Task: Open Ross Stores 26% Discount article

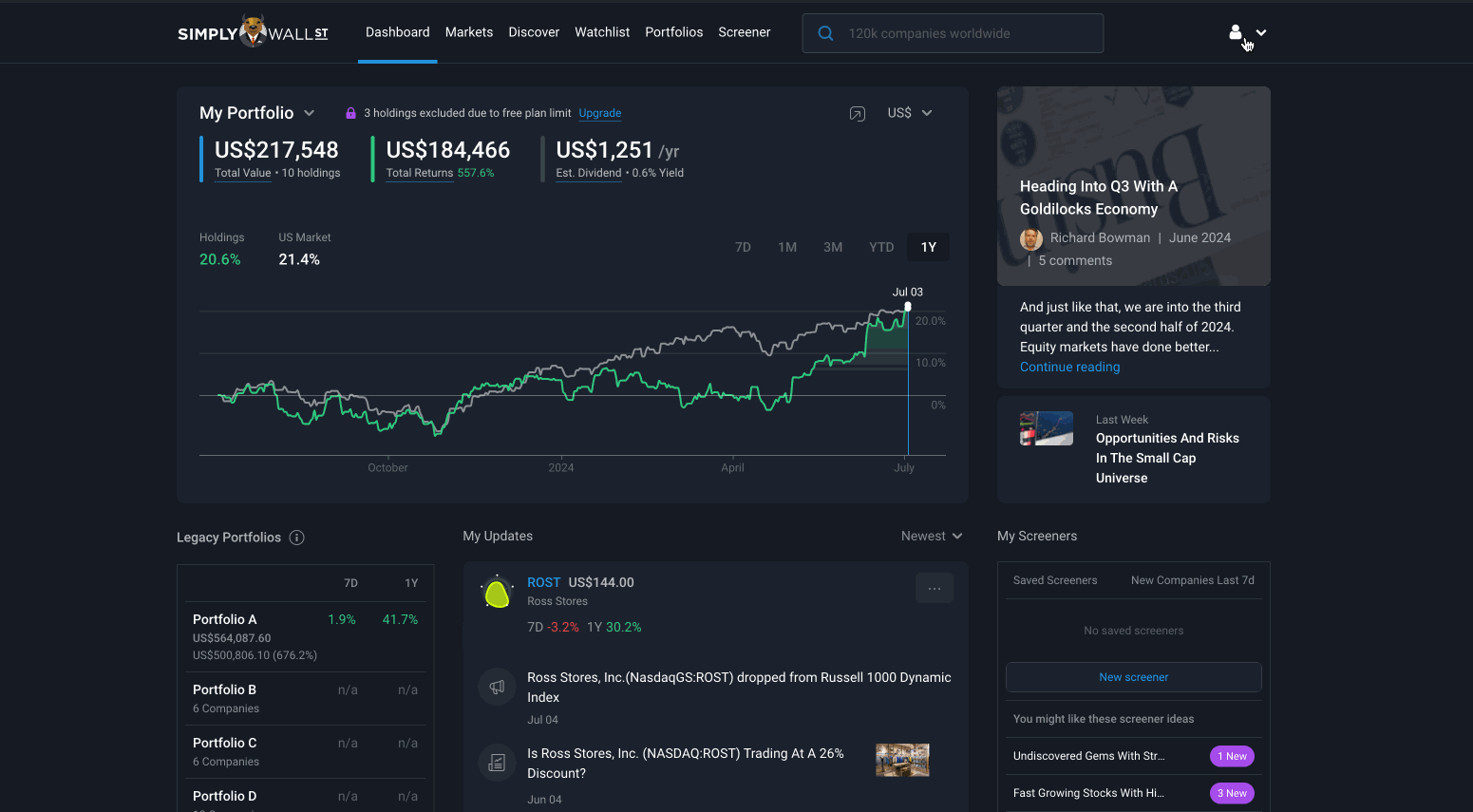Action: point(686,764)
